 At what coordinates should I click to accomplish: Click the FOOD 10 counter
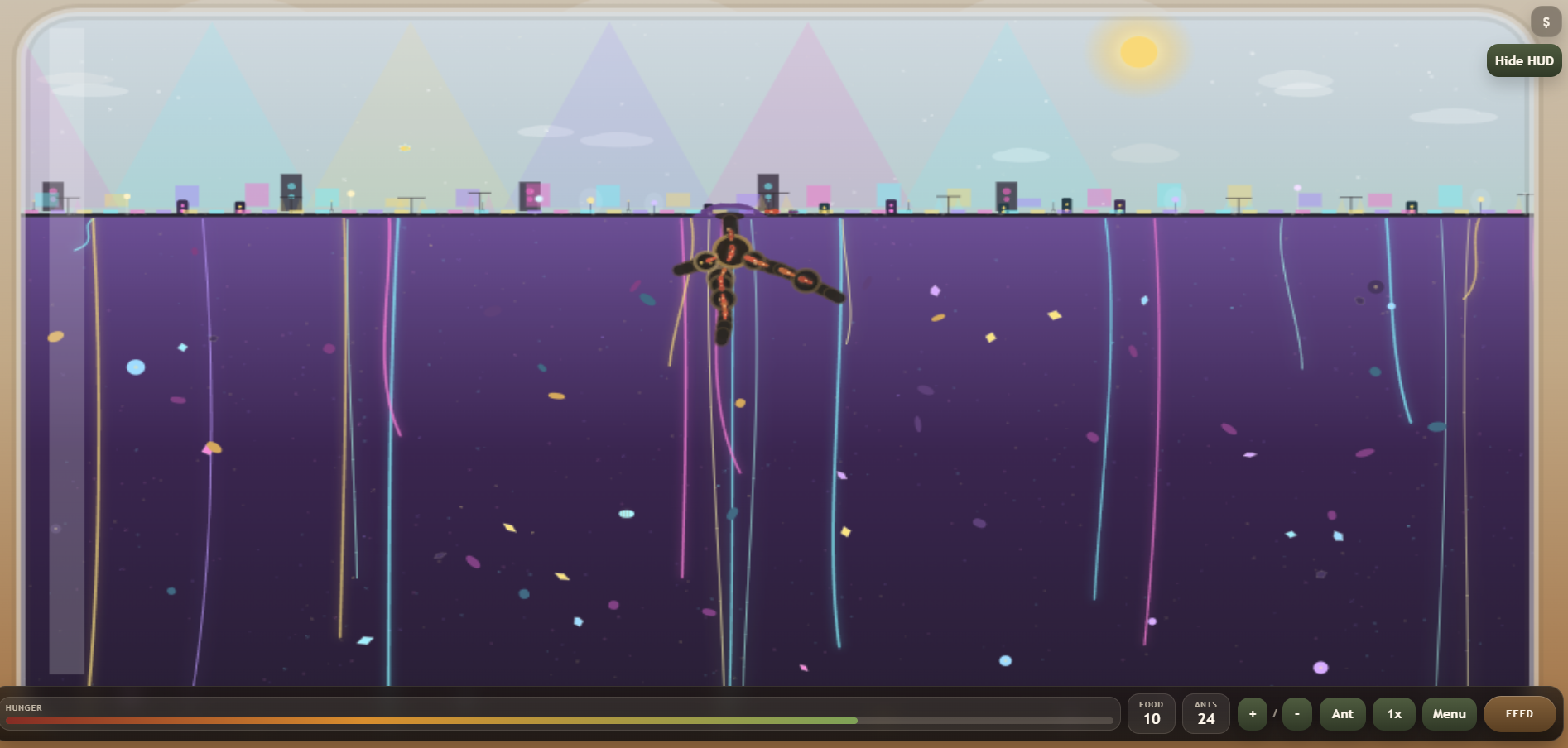[x=1152, y=713]
